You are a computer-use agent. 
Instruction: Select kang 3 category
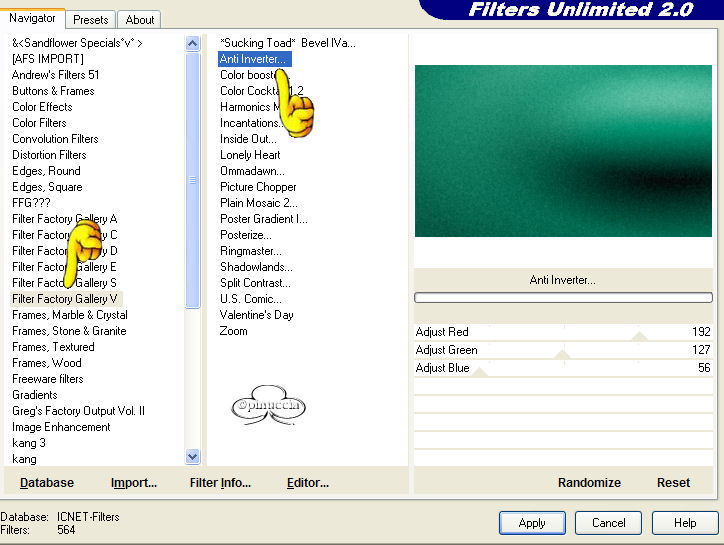tap(29, 443)
